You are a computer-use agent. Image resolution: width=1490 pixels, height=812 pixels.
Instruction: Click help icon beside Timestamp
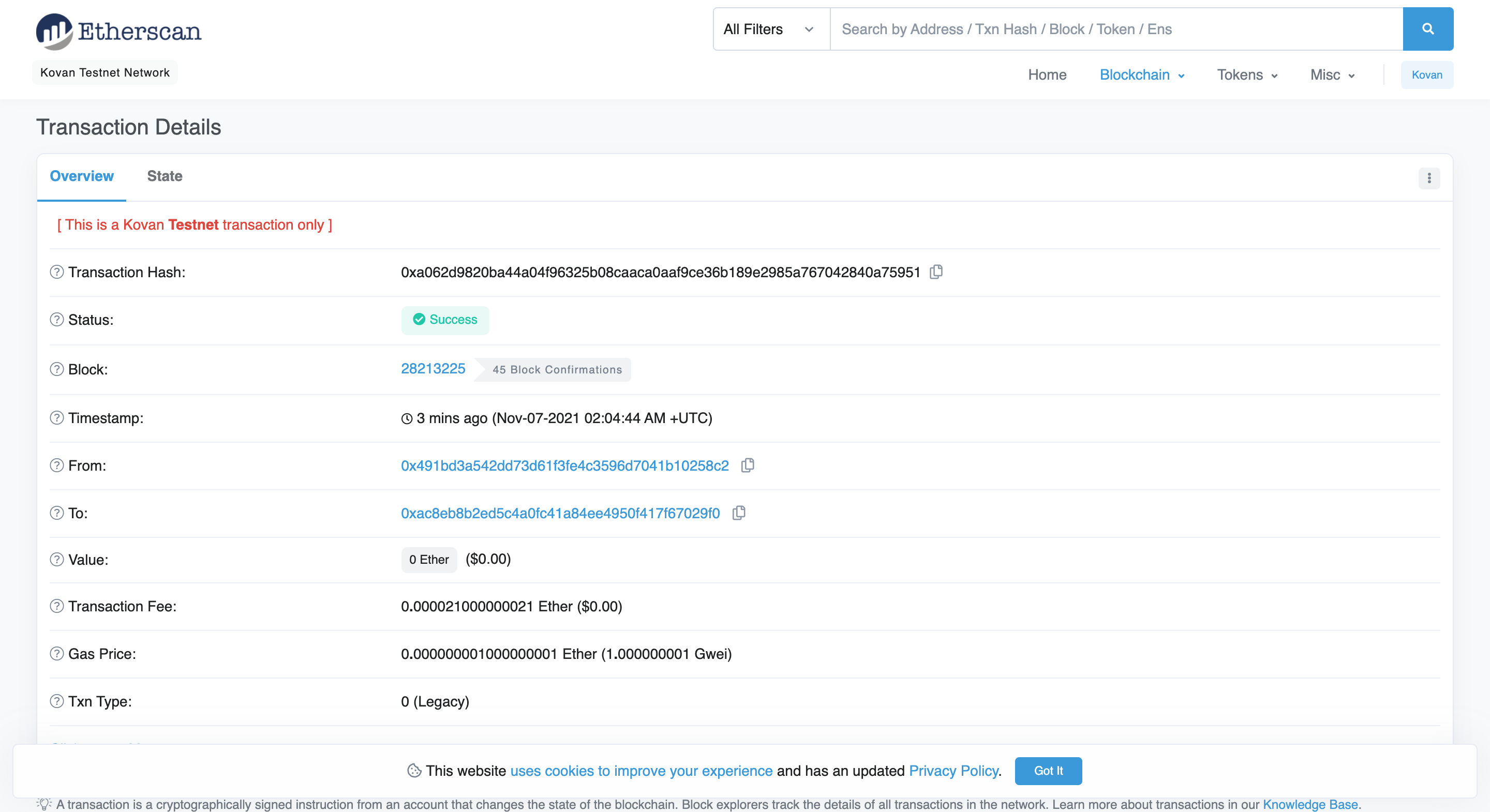pyautogui.click(x=57, y=417)
